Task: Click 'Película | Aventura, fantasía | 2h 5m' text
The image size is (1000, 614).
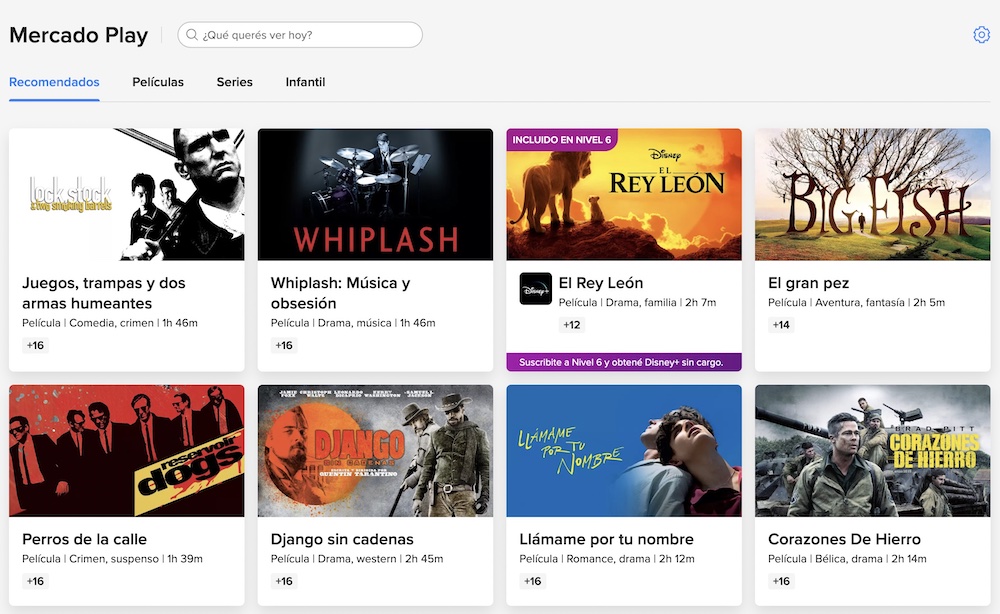Action: point(857,302)
